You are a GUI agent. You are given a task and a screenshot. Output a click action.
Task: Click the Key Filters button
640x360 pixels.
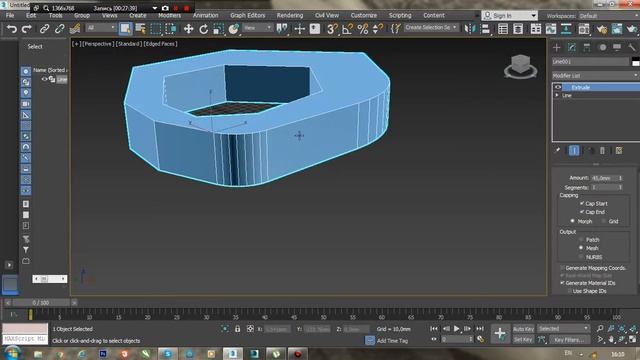coord(569,340)
